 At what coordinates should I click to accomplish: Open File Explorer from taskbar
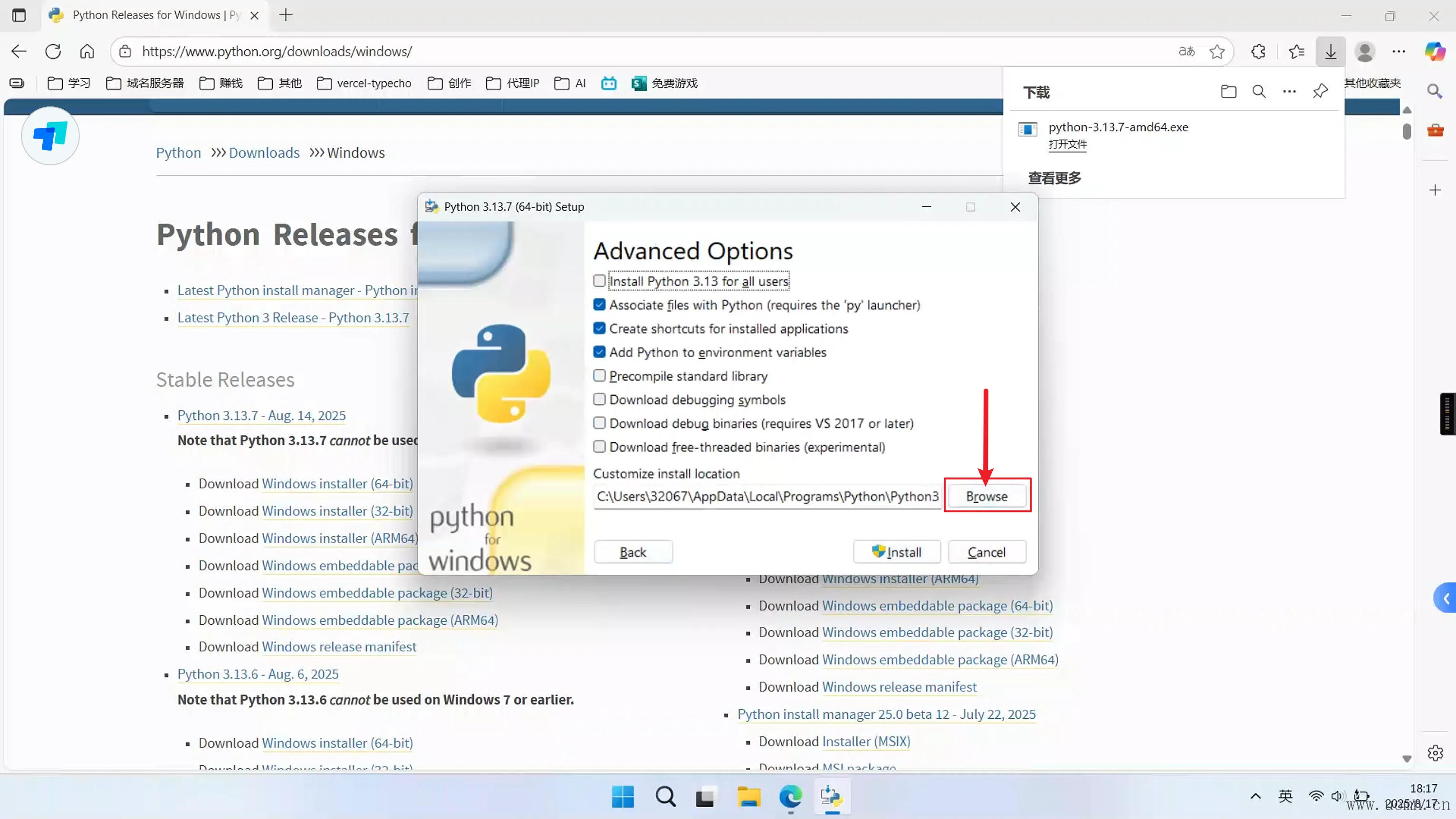[748, 797]
